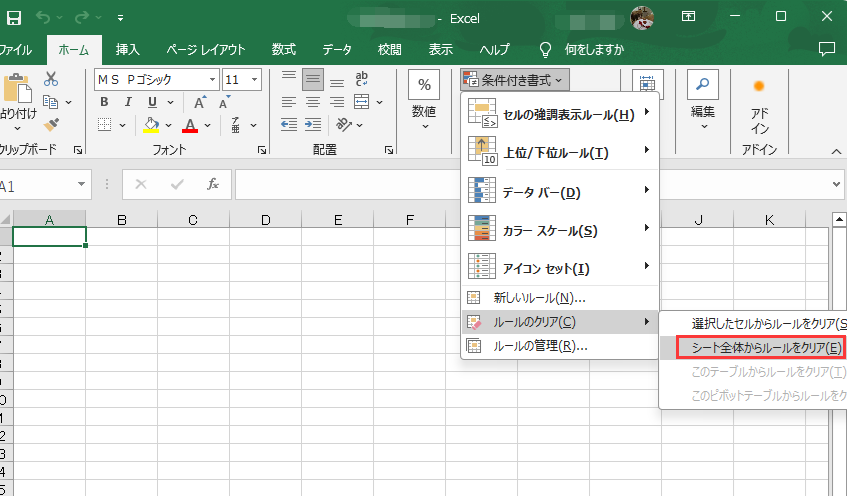Toggle Bold formatting
The height and width of the screenshot is (496, 847).
pos(105,102)
